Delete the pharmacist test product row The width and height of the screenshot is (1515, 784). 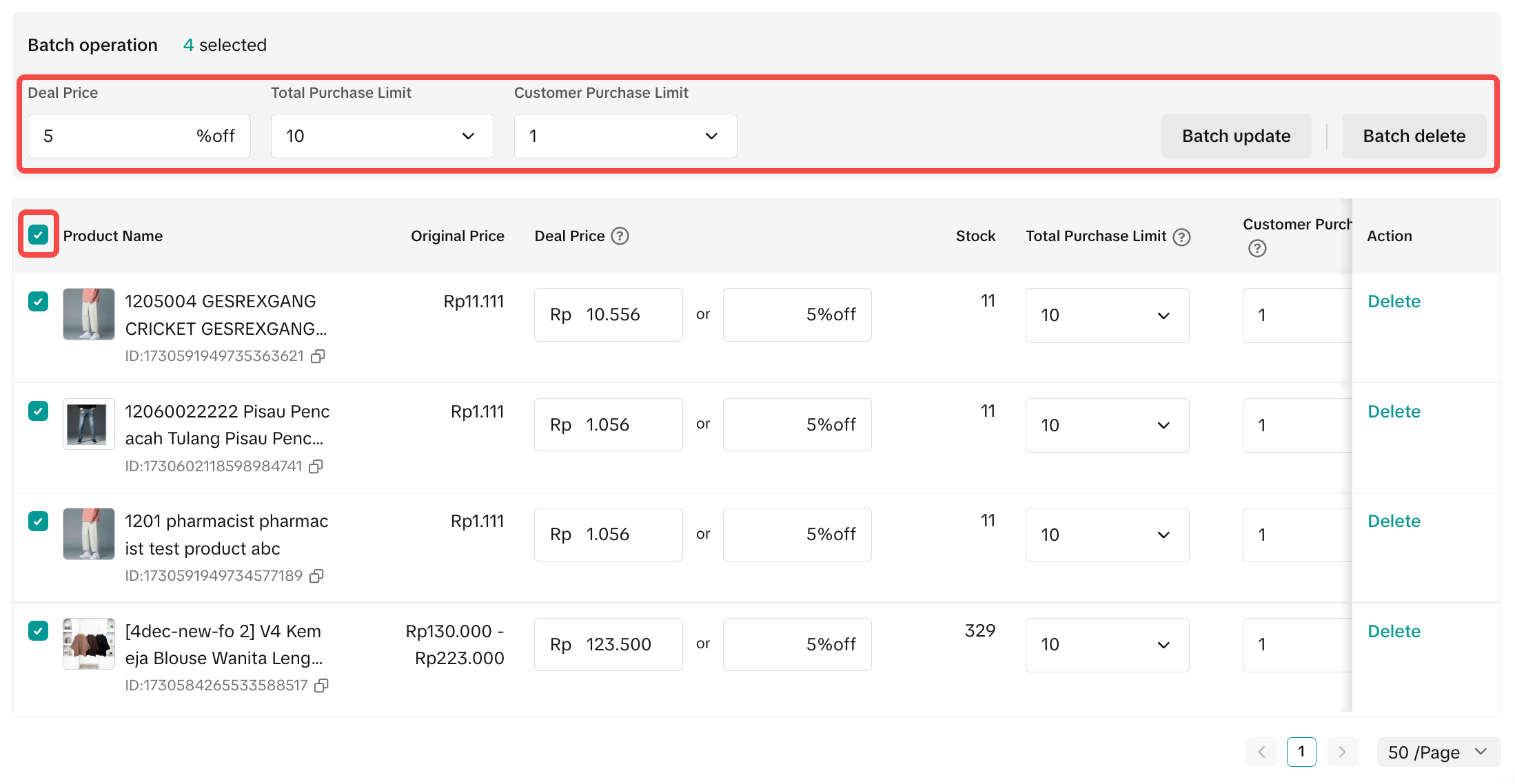[1394, 522]
